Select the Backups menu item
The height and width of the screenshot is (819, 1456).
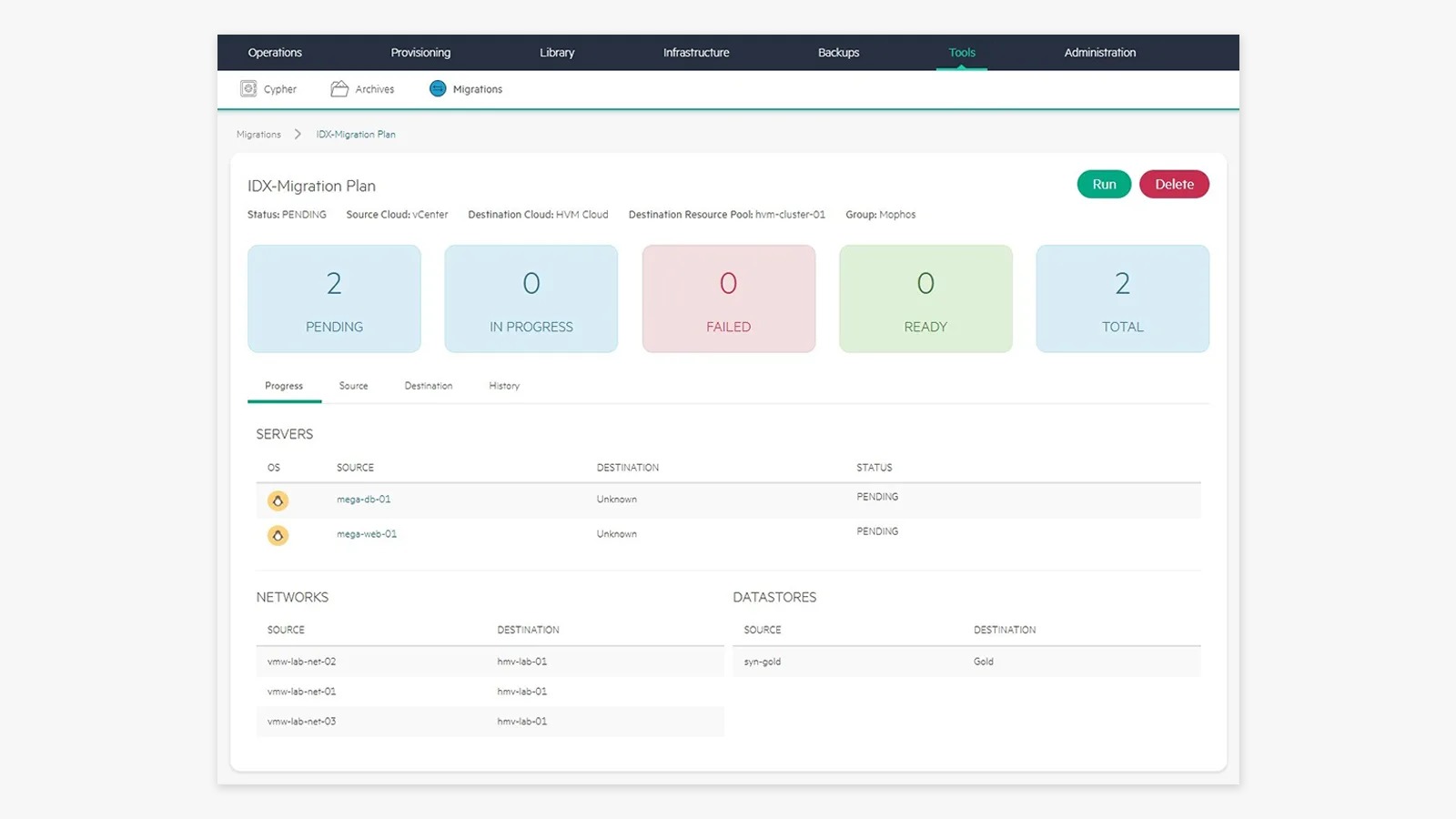(x=838, y=53)
